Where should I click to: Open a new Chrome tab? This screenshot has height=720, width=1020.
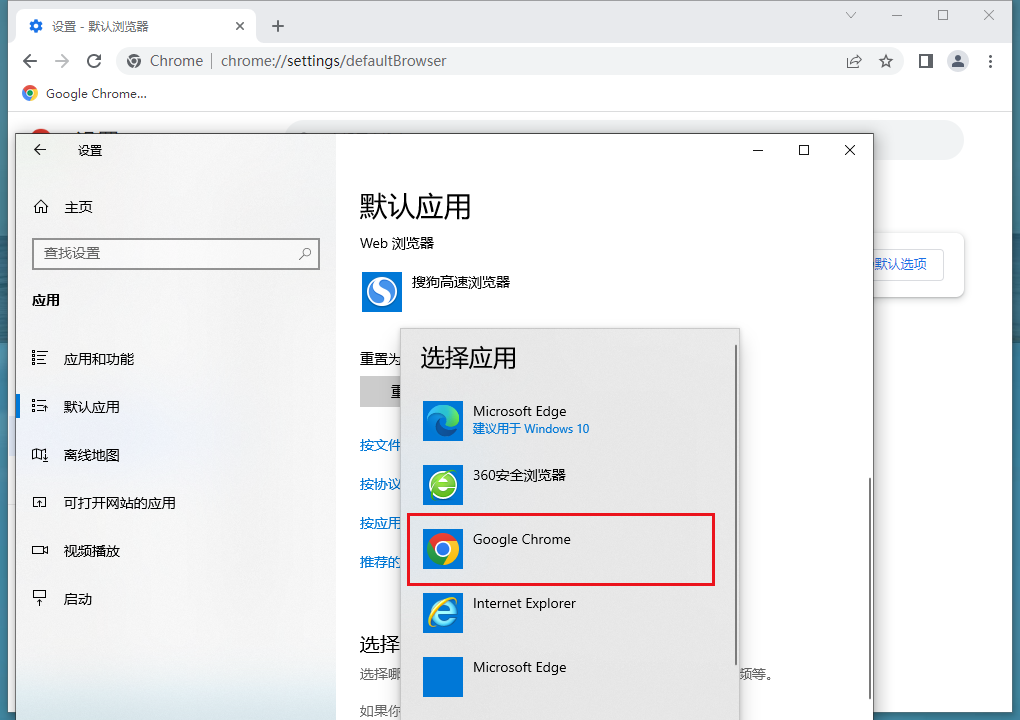pos(278,26)
